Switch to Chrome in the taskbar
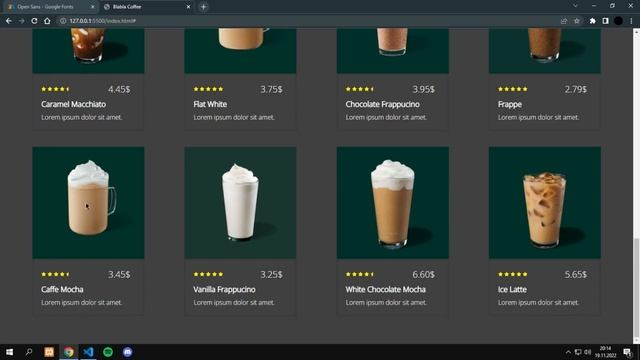Image resolution: width=640 pixels, height=360 pixels. coord(69,352)
